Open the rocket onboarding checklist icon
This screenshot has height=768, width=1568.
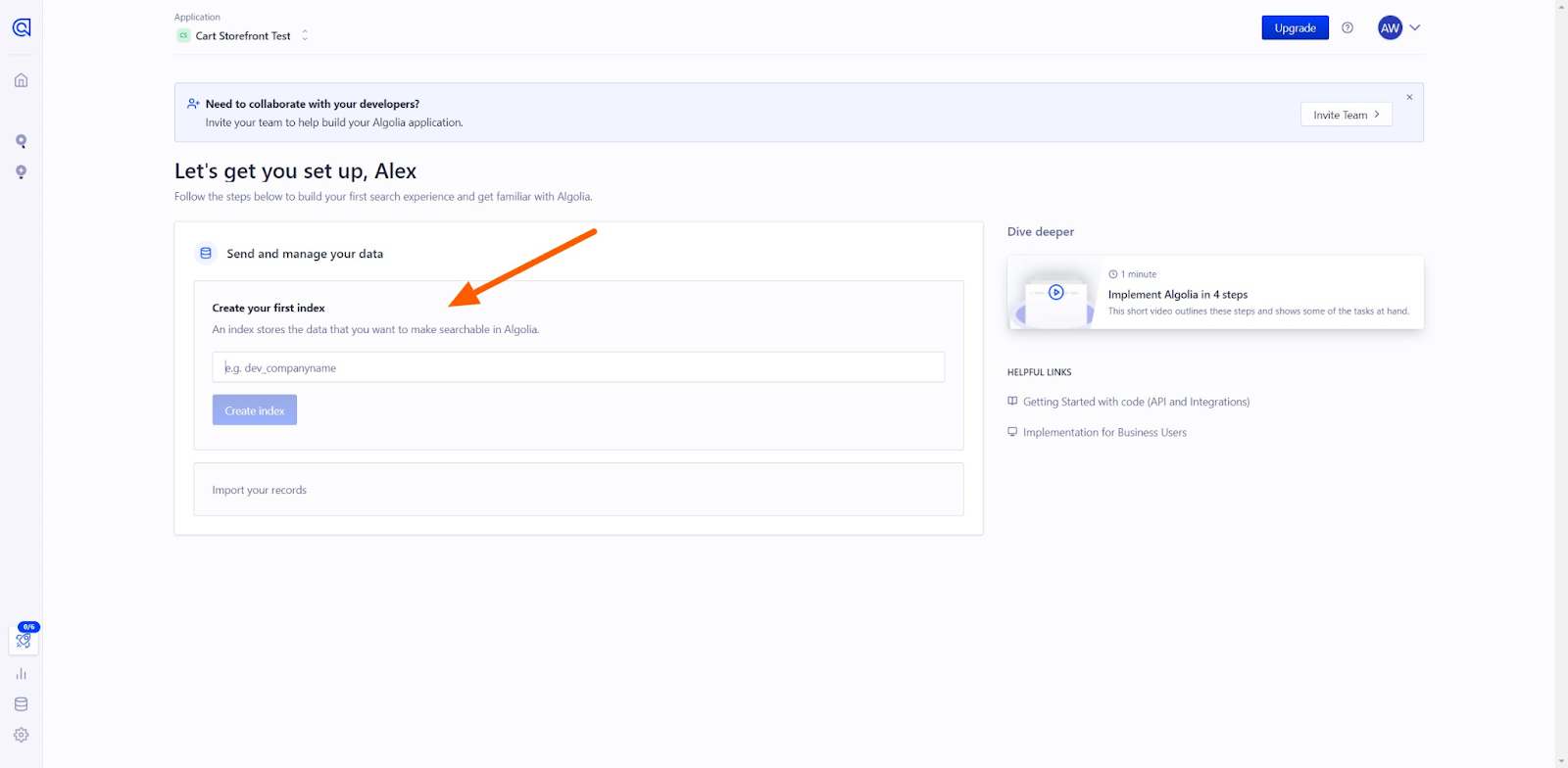pos(24,641)
